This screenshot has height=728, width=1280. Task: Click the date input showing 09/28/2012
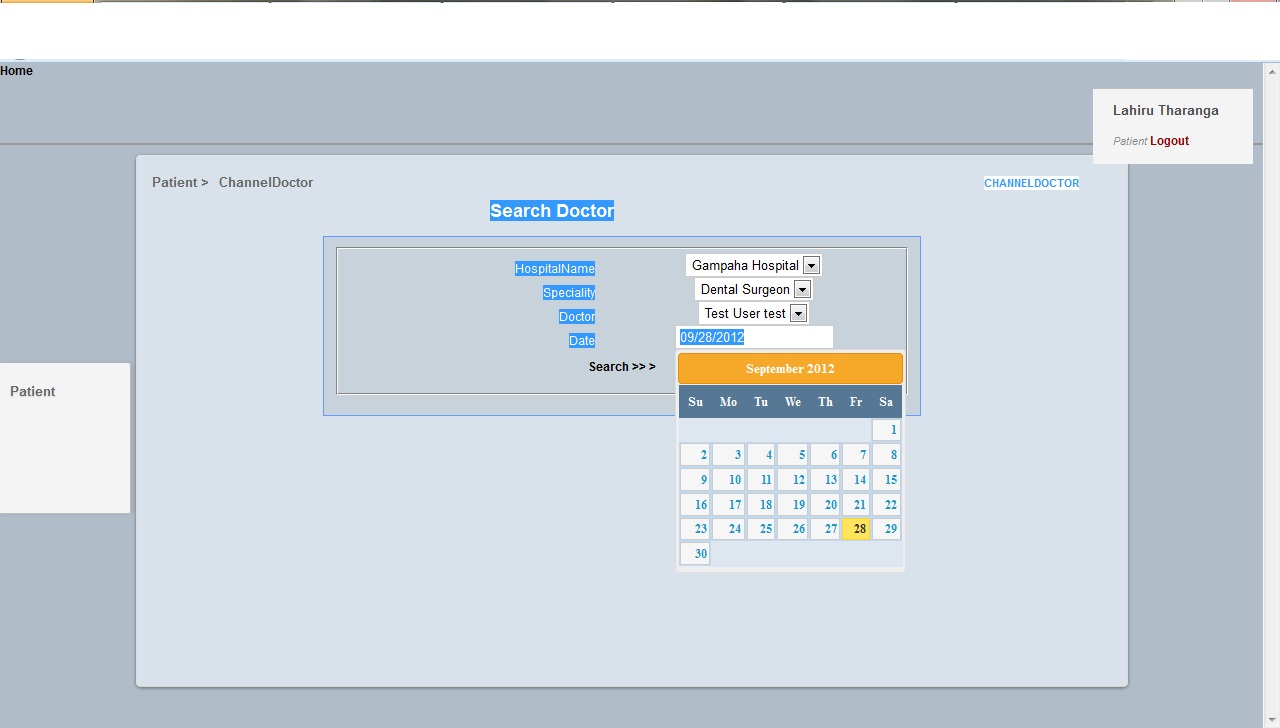click(755, 337)
